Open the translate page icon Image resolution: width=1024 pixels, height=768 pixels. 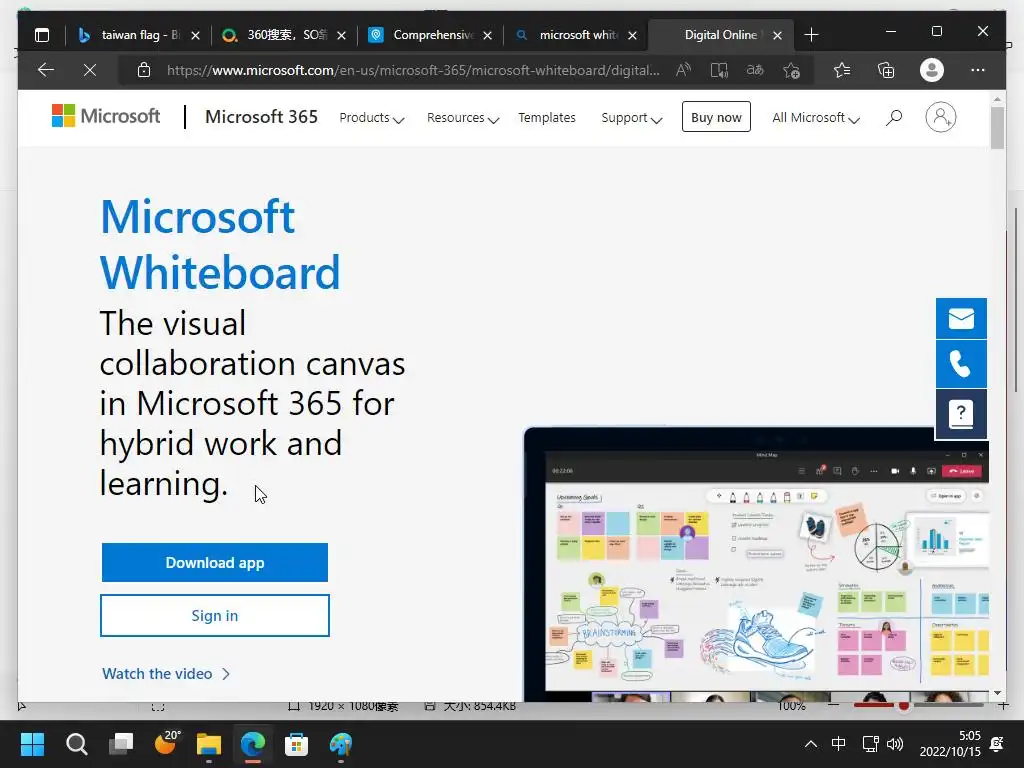[755, 70]
